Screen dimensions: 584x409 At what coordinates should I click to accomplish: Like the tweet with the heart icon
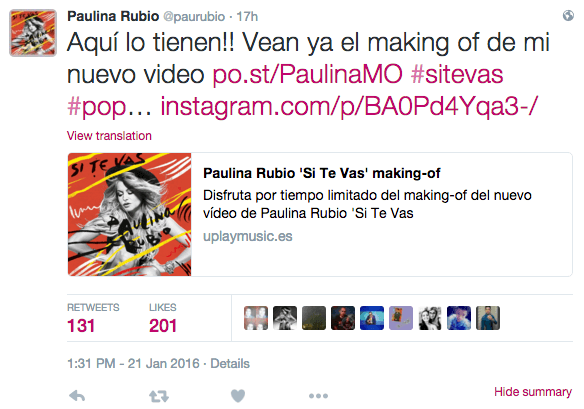tap(238, 396)
